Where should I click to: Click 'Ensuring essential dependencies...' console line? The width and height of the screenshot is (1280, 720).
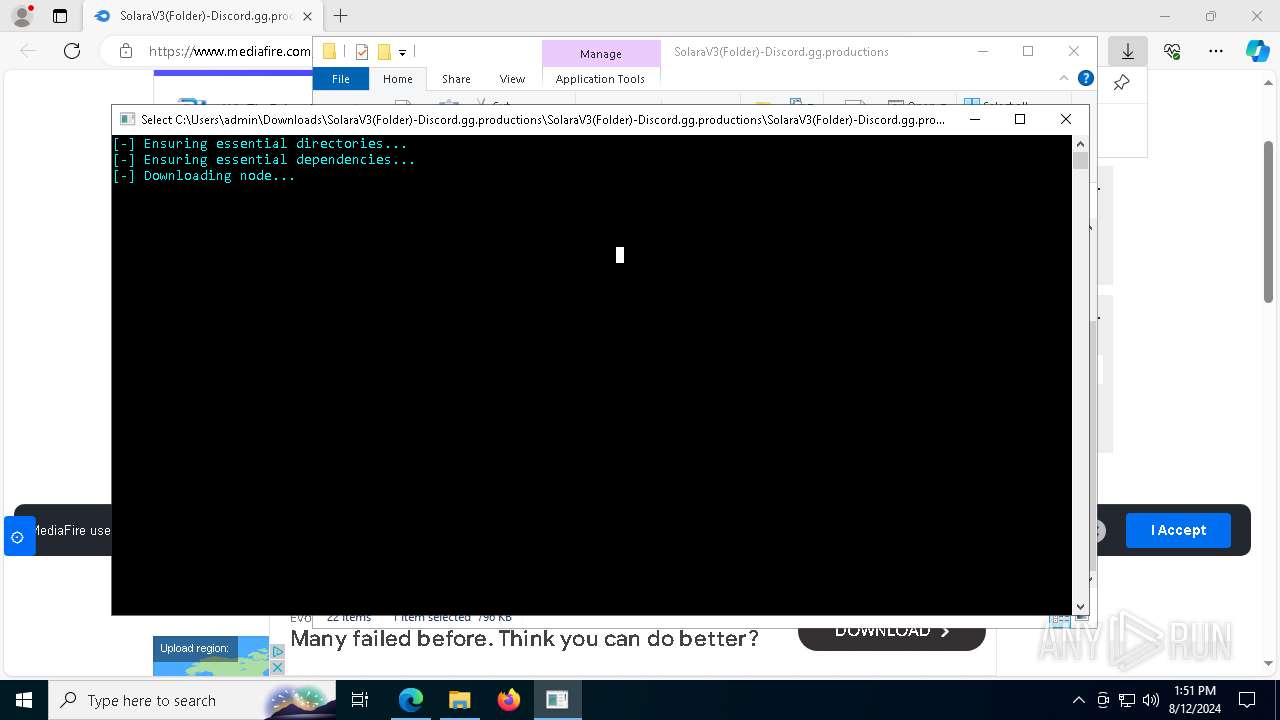(263, 159)
